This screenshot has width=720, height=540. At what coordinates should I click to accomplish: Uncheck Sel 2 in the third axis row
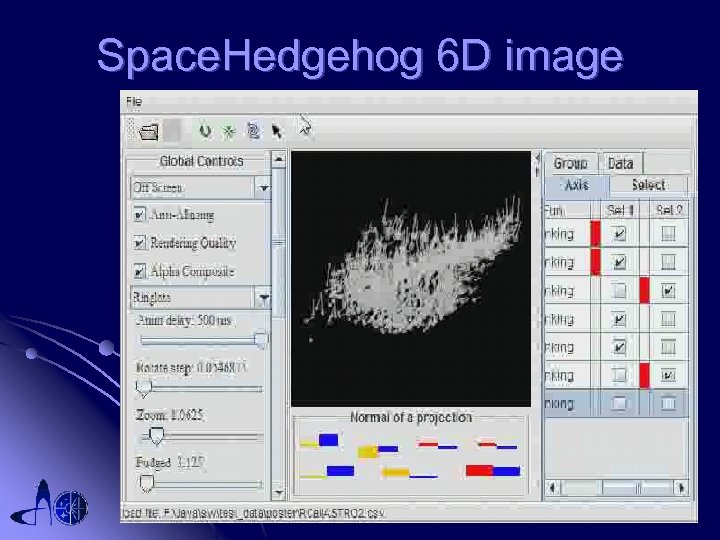(668, 291)
